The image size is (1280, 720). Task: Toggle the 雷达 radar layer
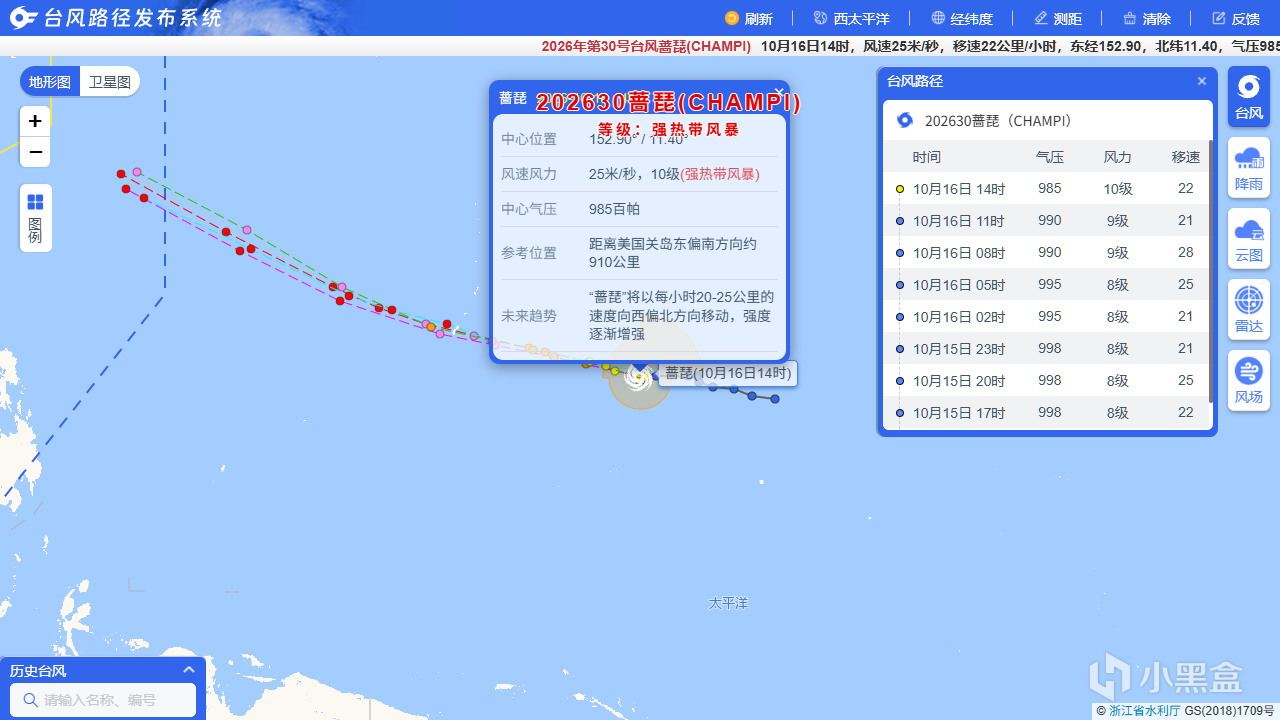[1249, 310]
